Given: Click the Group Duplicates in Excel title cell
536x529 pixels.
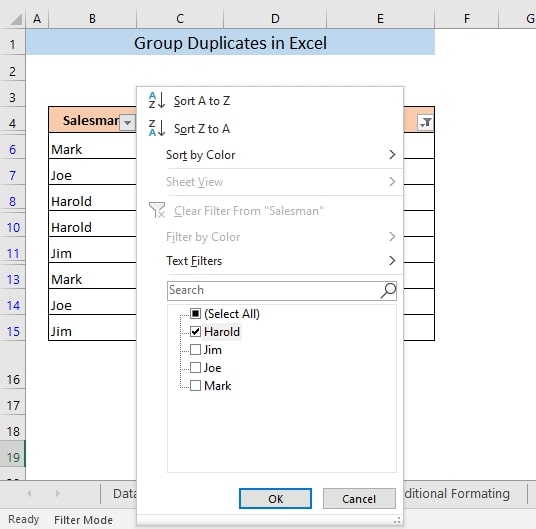Looking at the screenshot, I should 230,42.
